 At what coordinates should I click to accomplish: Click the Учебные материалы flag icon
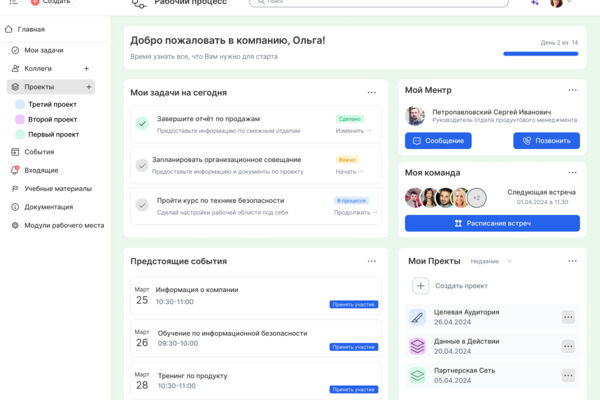(15, 189)
